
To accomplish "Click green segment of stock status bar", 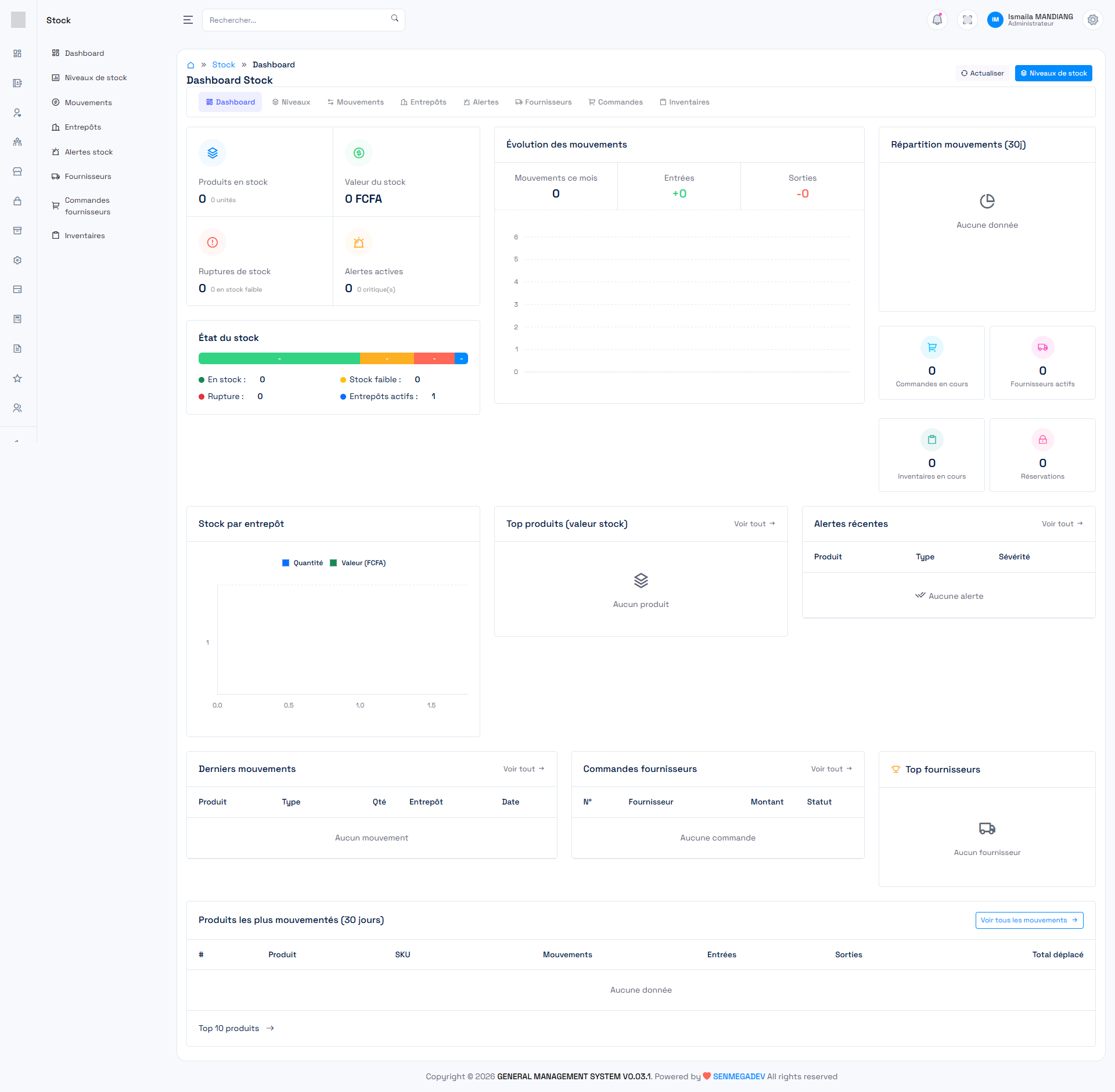I will 279,358.
